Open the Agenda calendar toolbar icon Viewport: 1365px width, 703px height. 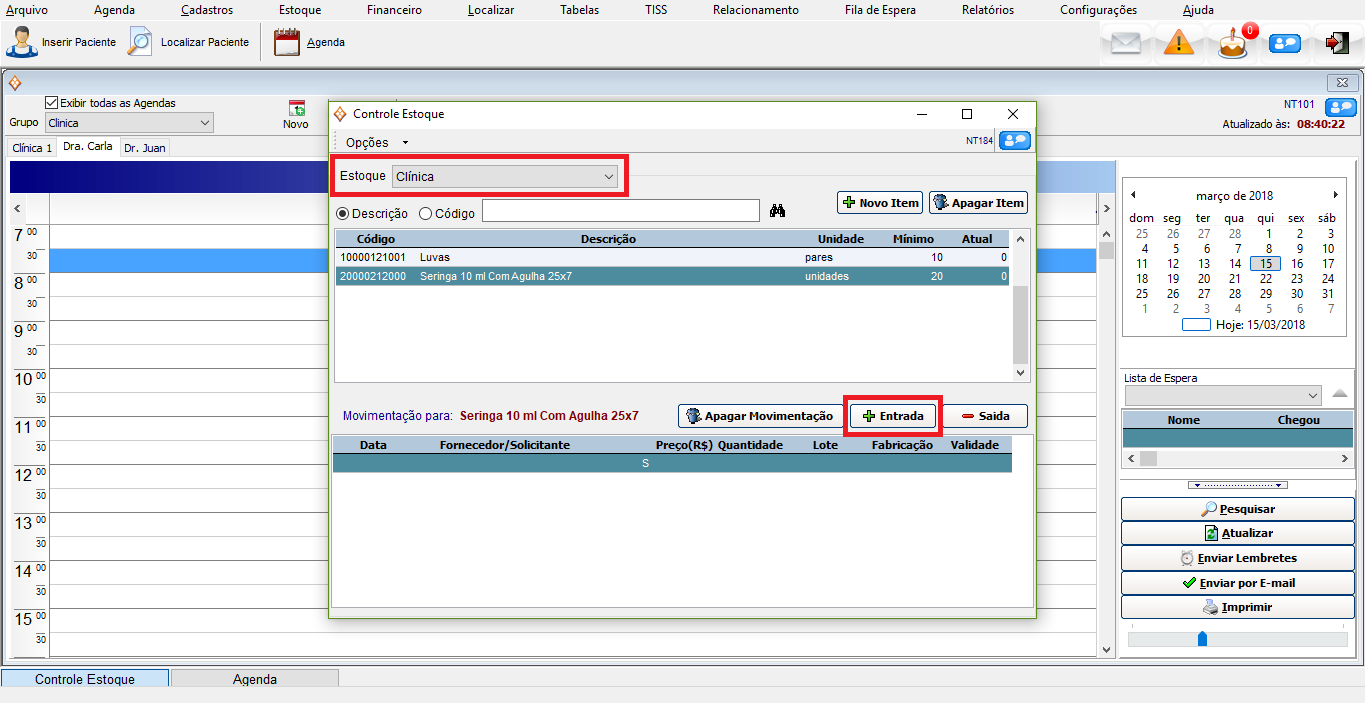pos(287,42)
